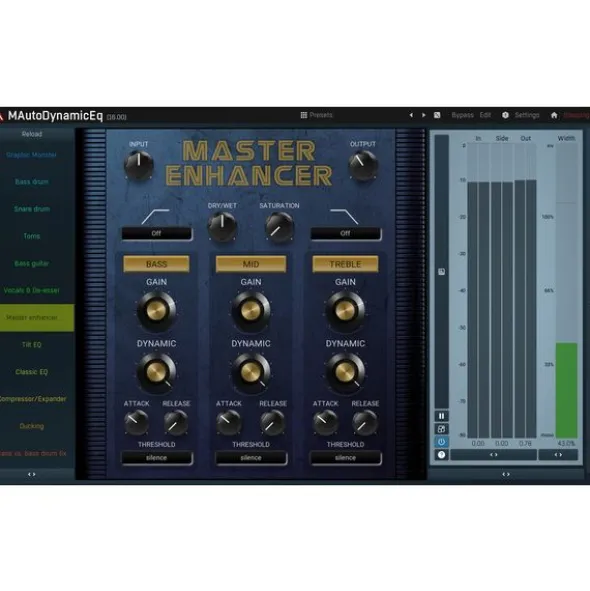Screen dimensions: 590x591
Task: Select the Snare drum device
Action: click(x=32, y=209)
